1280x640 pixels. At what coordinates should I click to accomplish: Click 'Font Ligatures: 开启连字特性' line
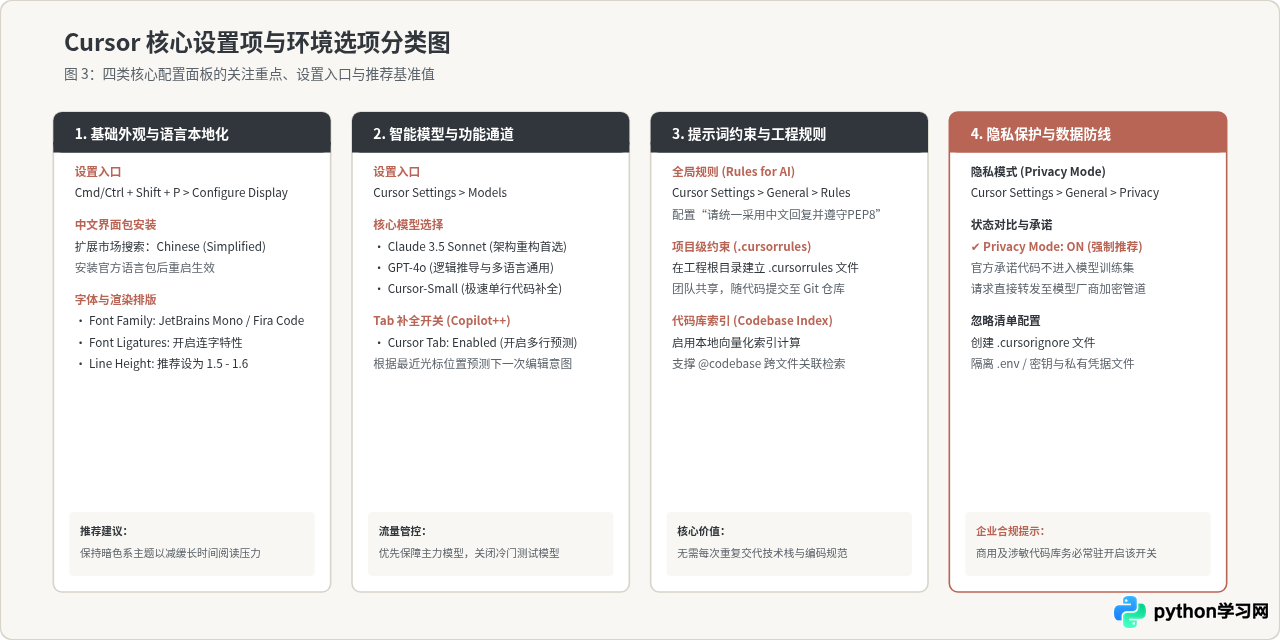(x=165, y=343)
